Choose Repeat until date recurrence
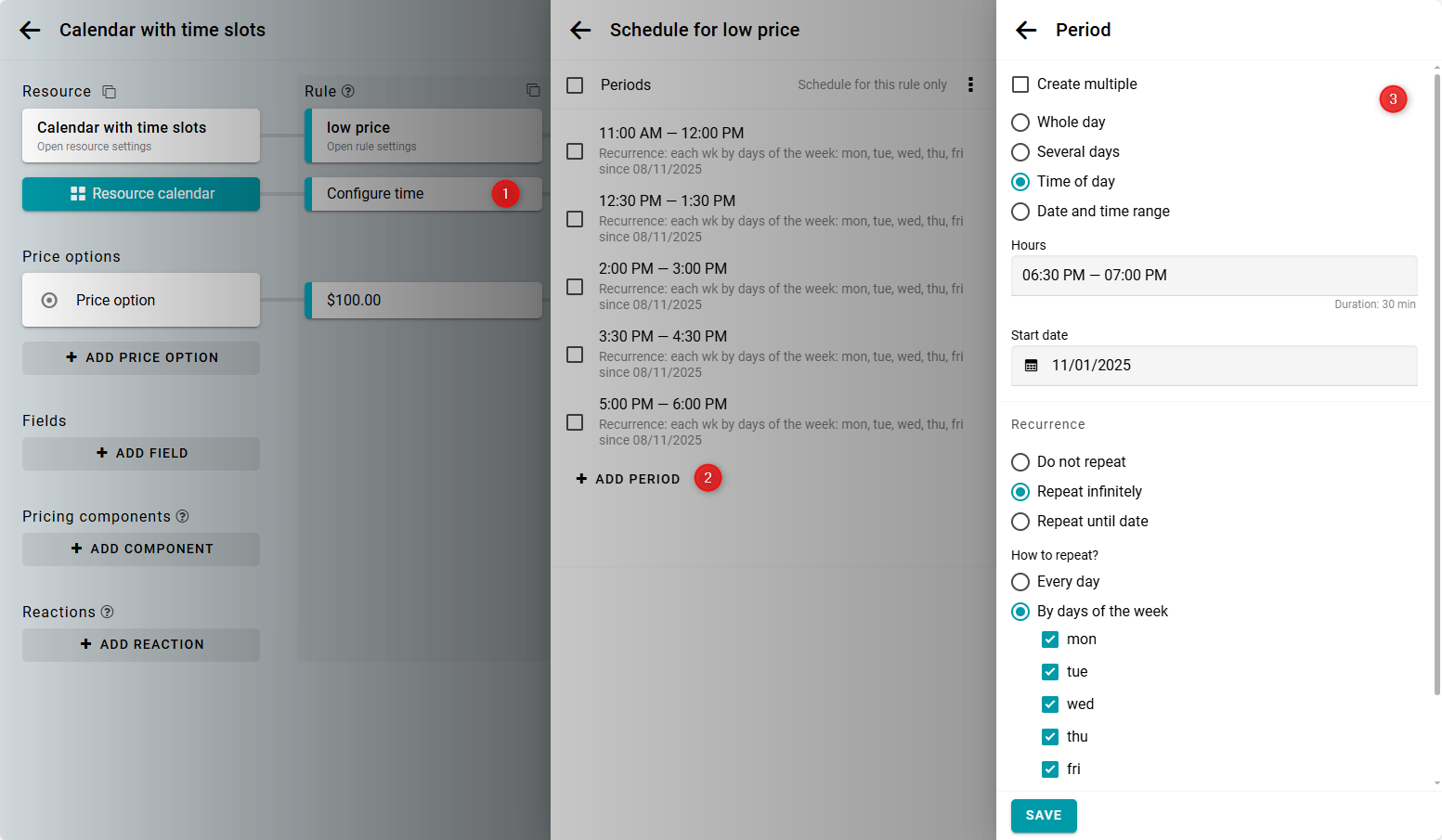The height and width of the screenshot is (840, 1442). click(1020, 522)
